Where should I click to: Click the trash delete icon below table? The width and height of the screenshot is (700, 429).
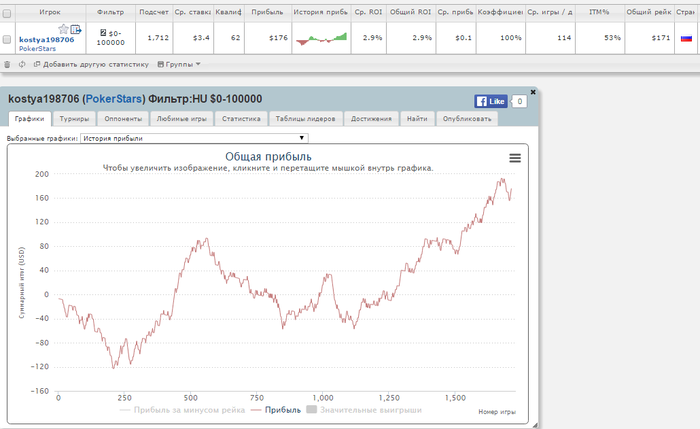pos(7,64)
